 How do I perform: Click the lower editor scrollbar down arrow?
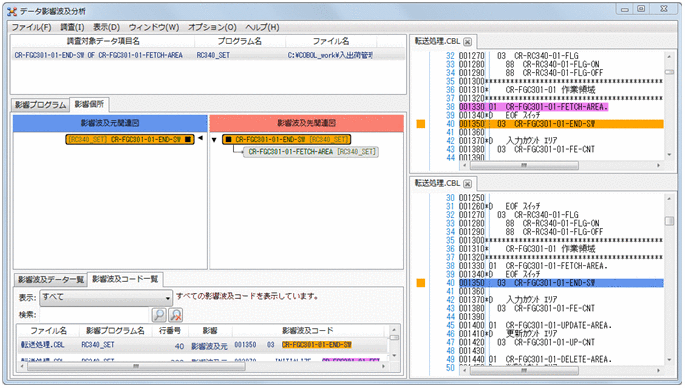[x=669, y=360]
